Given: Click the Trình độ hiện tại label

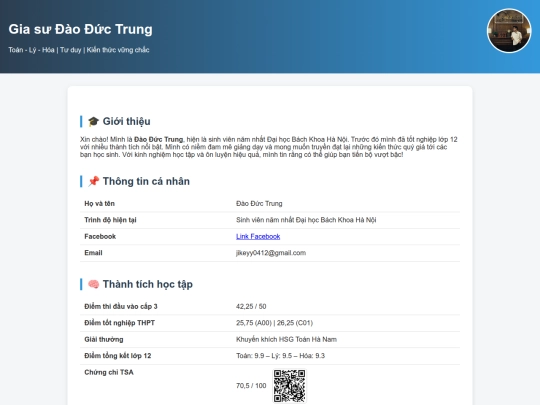Looking at the screenshot, I should 110,220.
